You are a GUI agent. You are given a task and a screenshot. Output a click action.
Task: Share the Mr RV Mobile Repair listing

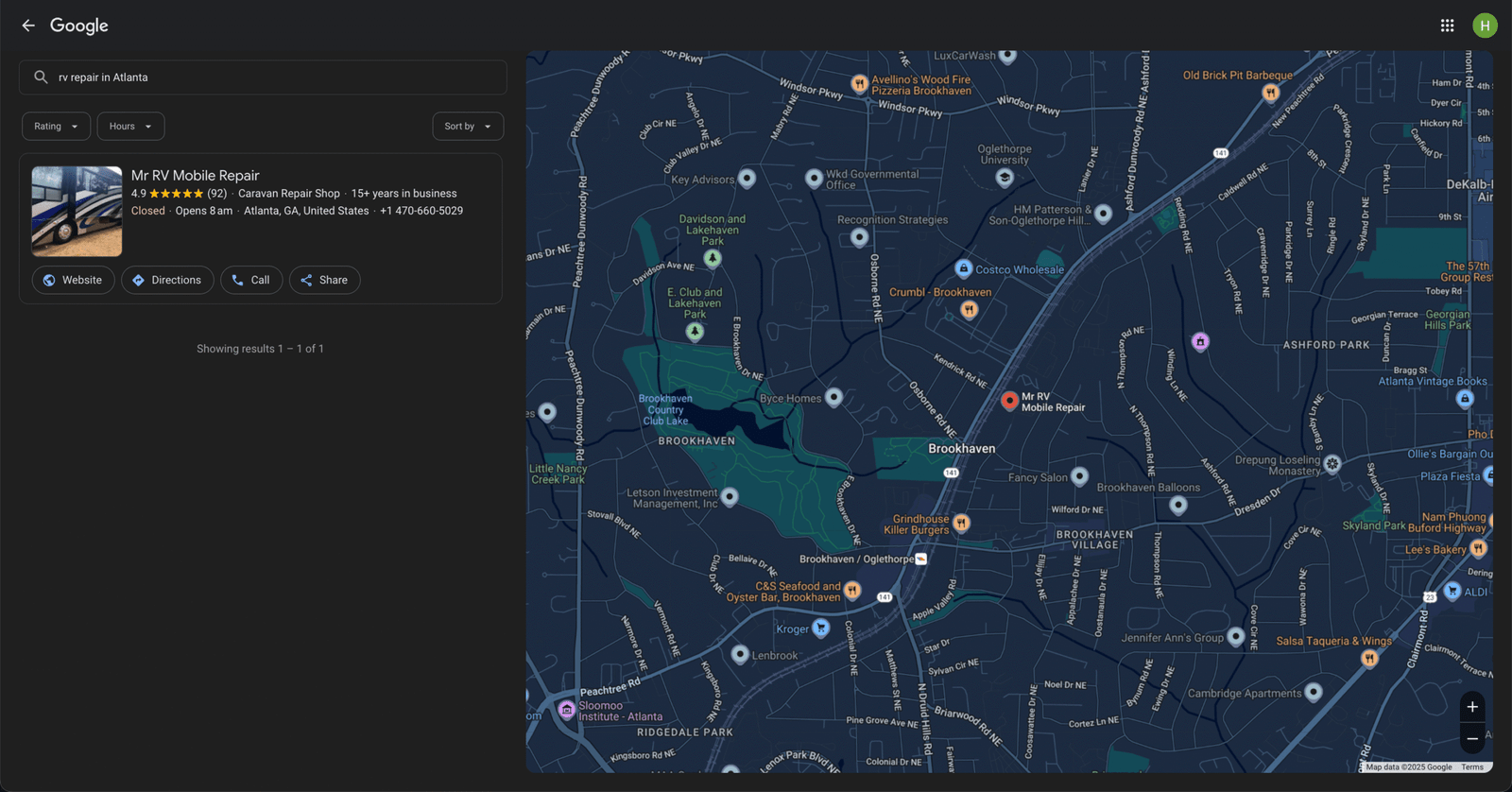324,280
